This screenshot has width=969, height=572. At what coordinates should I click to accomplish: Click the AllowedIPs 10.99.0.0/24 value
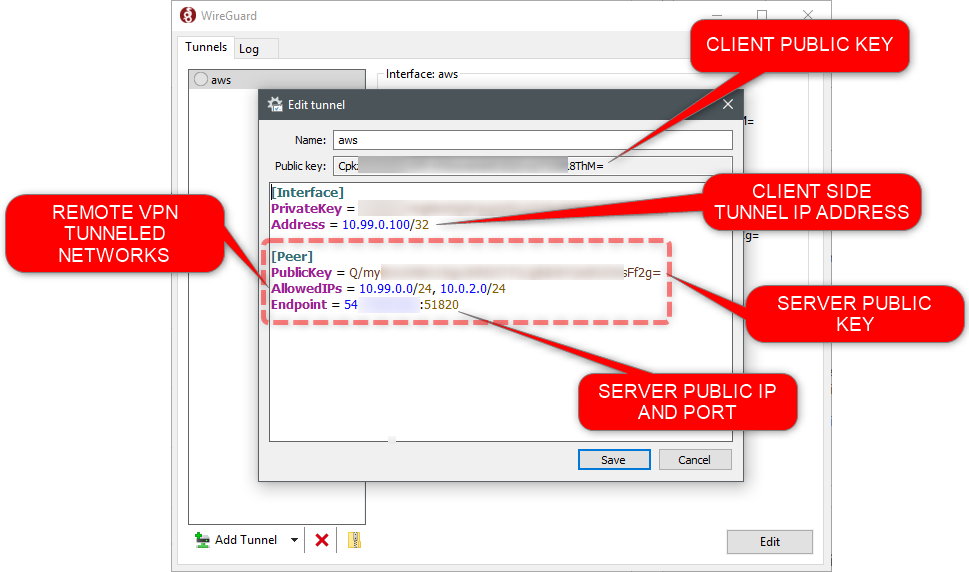pos(396,288)
